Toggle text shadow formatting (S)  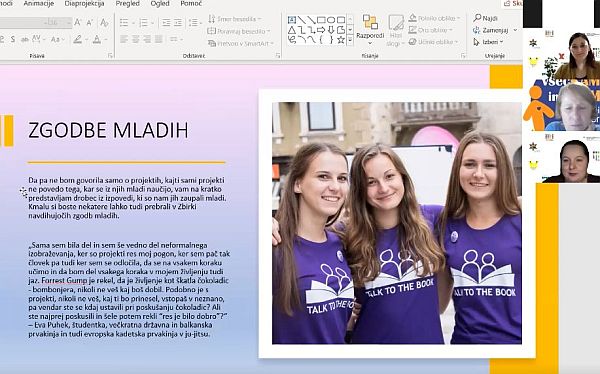tap(13, 39)
